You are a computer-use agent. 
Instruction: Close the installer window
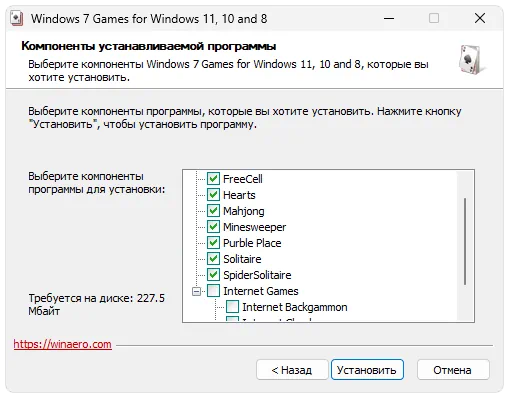point(480,18)
